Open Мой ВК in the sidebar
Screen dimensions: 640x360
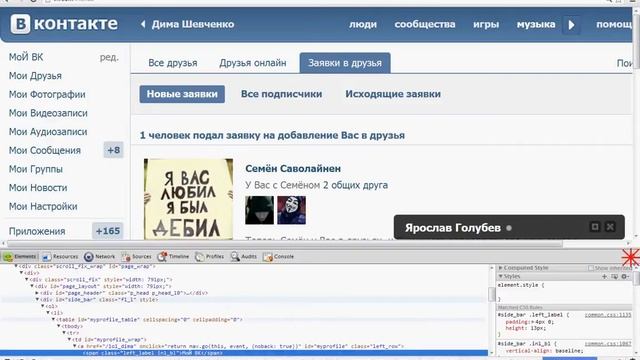26,57
